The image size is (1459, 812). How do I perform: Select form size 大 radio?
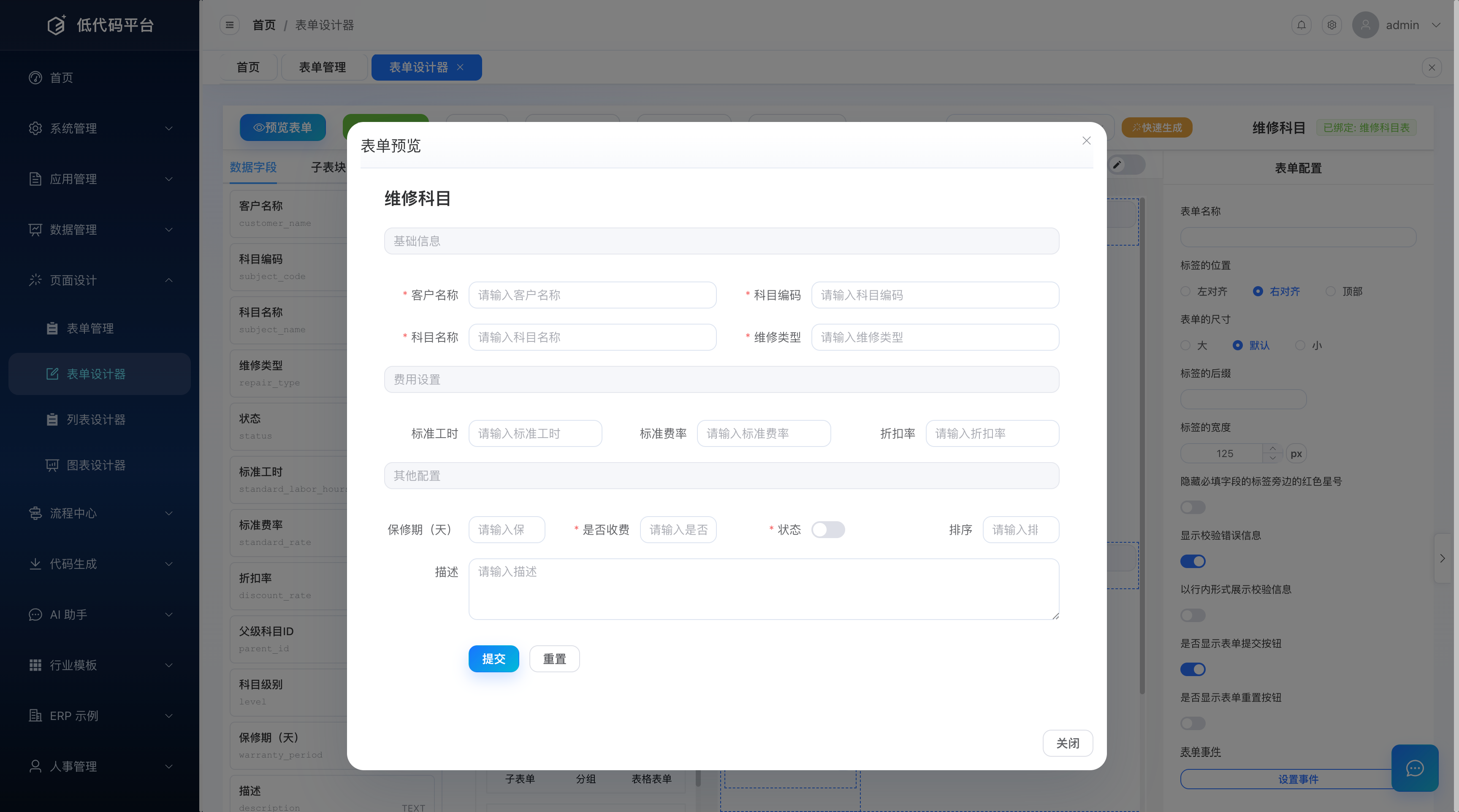[1185, 345]
